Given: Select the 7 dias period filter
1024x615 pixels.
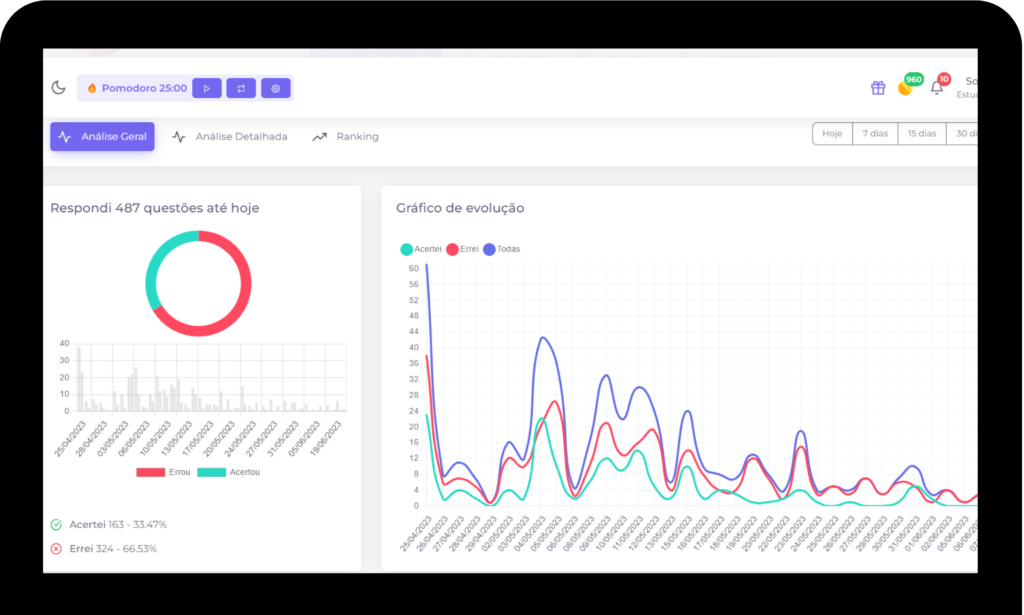Looking at the screenshot, I should tap(873, 134).
